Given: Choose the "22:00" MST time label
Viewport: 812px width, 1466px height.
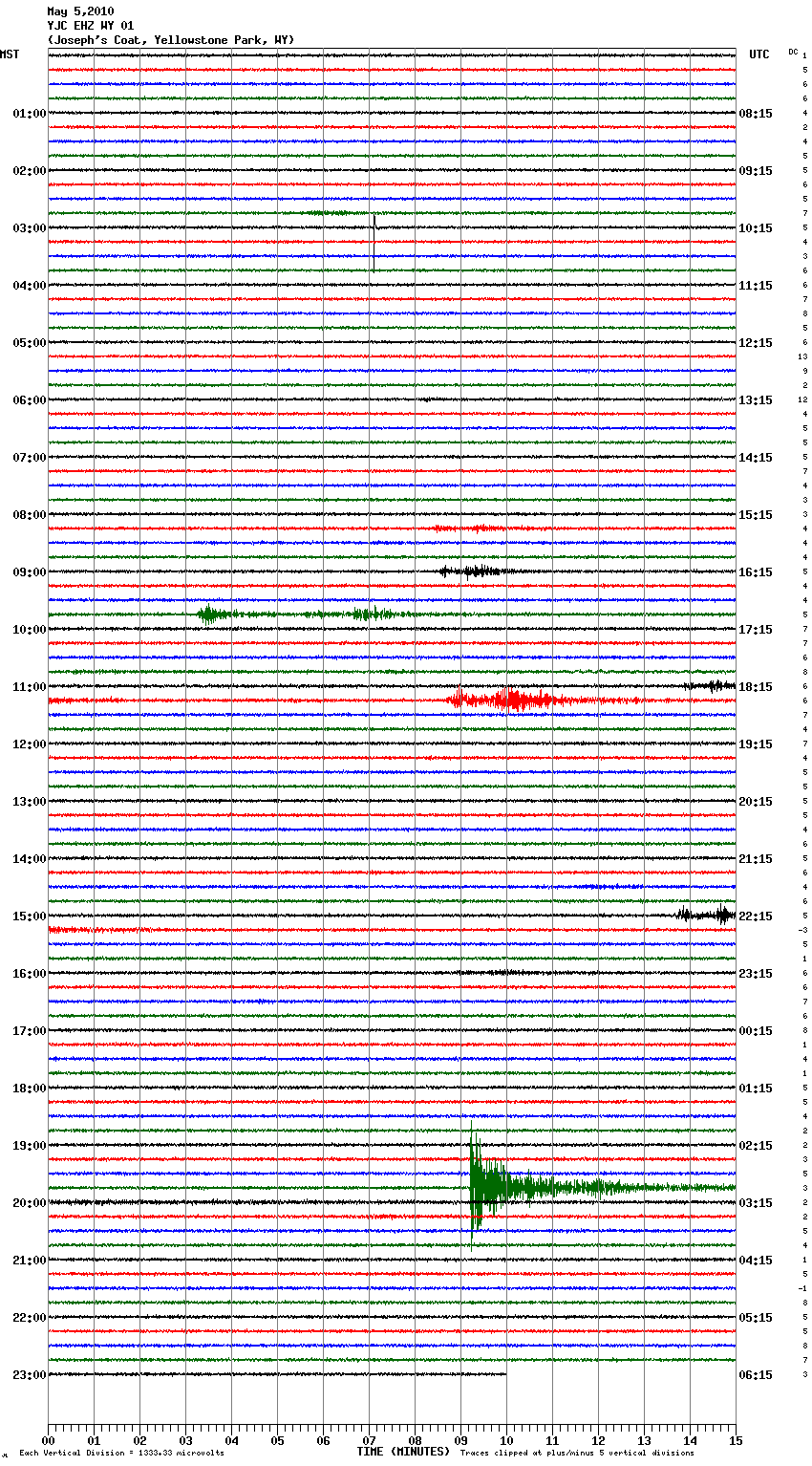Looking at the screenshot, I should [x=30, y=1318].
